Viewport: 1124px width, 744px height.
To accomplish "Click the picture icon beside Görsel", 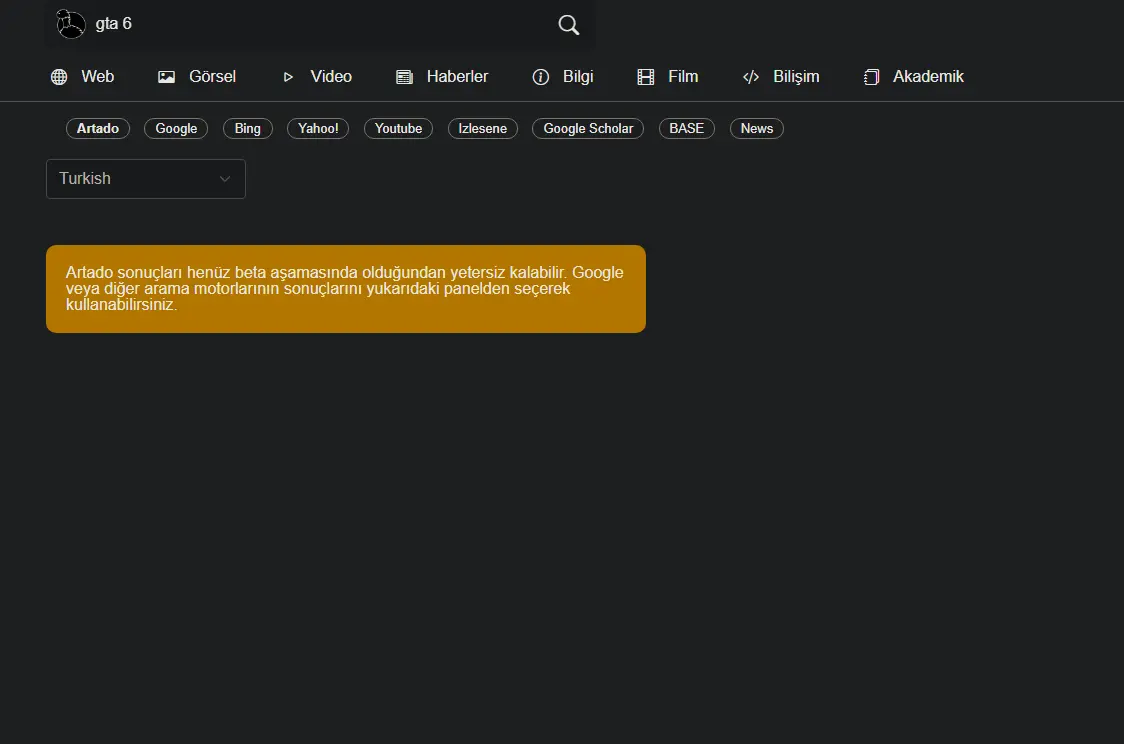I will point(166,77).
